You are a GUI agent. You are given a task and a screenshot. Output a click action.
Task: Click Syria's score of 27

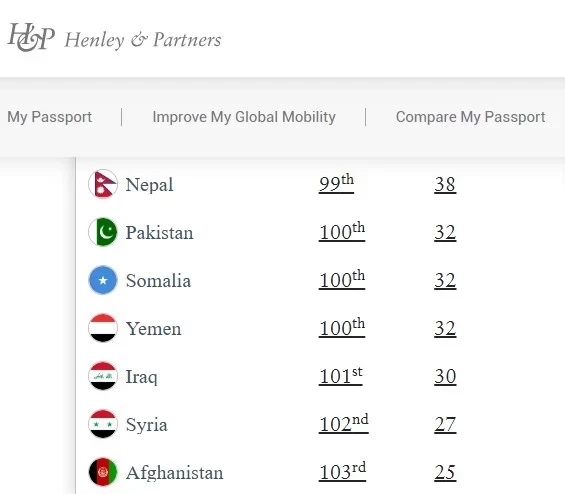click(x=445, y=424)
